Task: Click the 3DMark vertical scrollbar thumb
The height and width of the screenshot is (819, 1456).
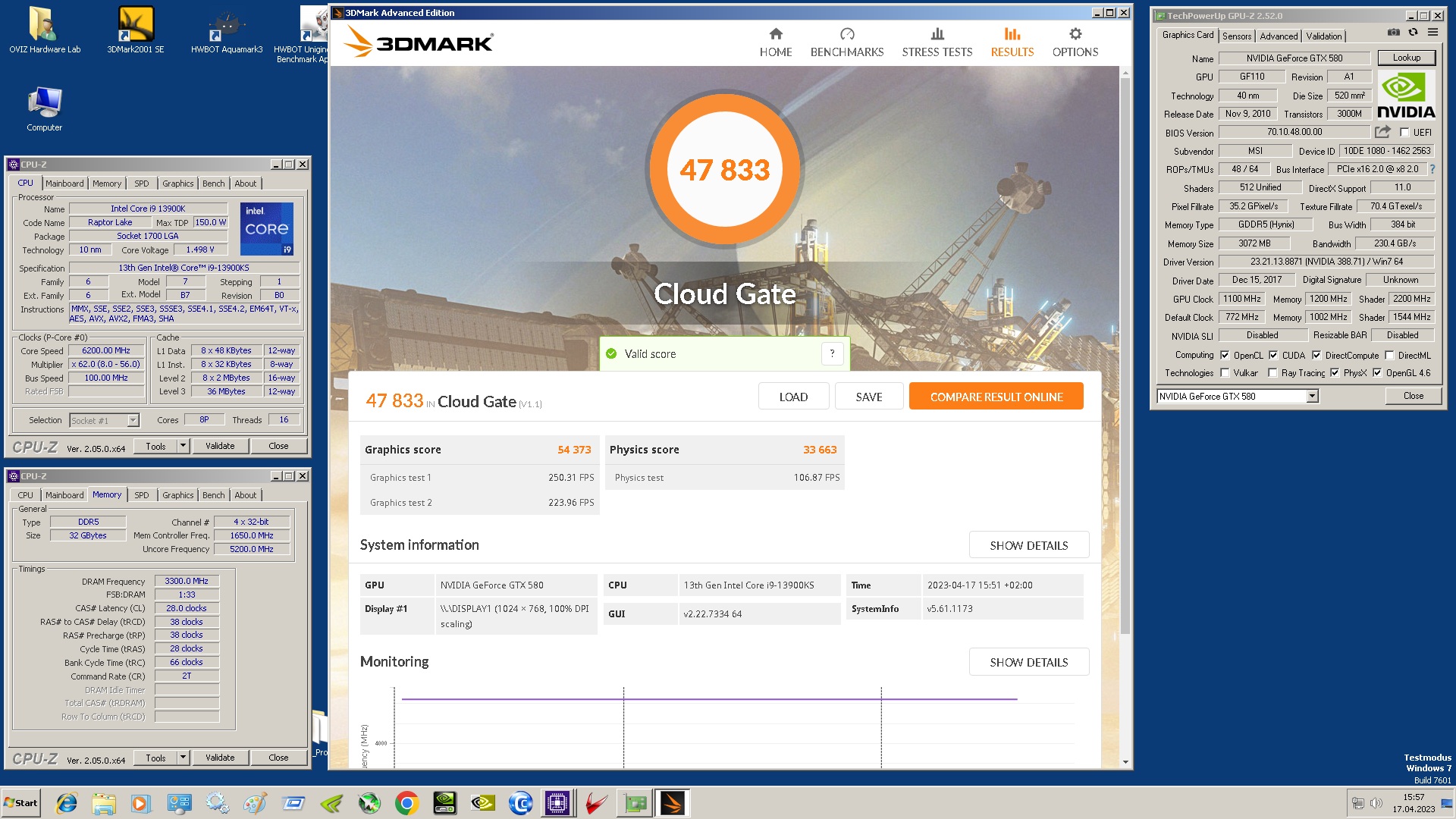Action: (1125, 356)
